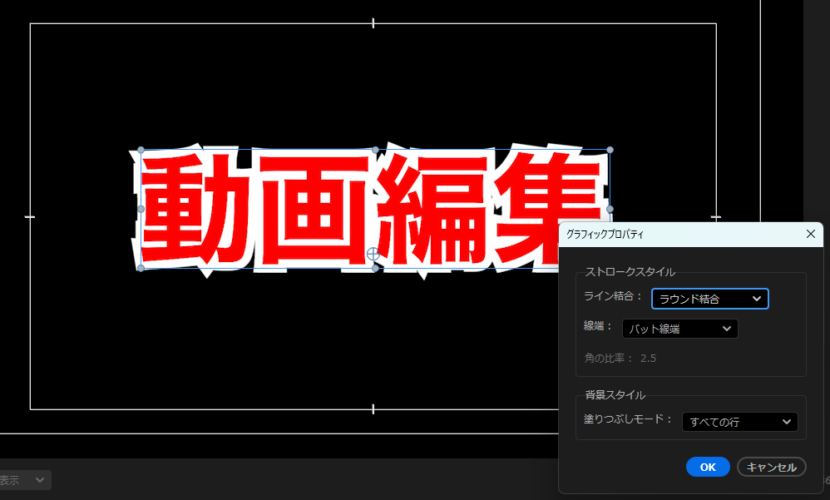Click the red 編 character on the canvas
830x500 pixels.
pyautogui.click(x=437, y=209)
